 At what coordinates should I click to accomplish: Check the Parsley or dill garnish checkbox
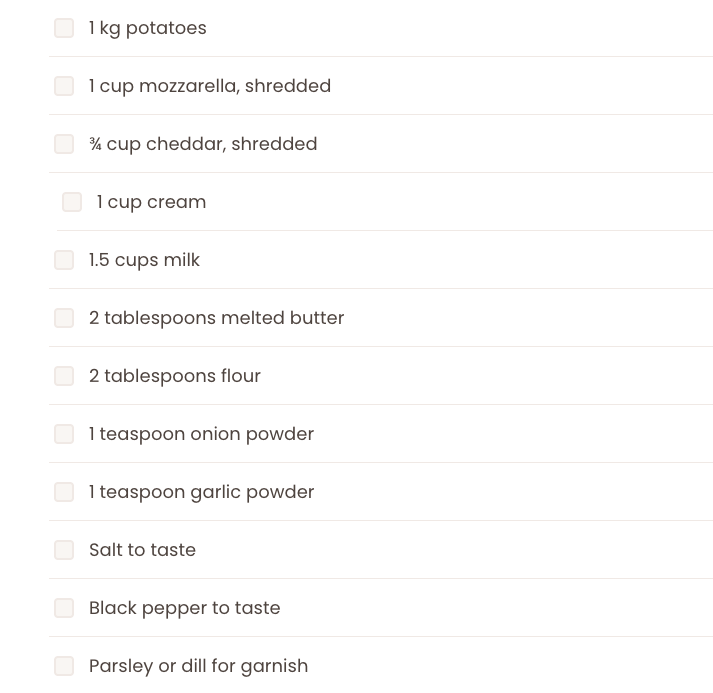point(64,666)
